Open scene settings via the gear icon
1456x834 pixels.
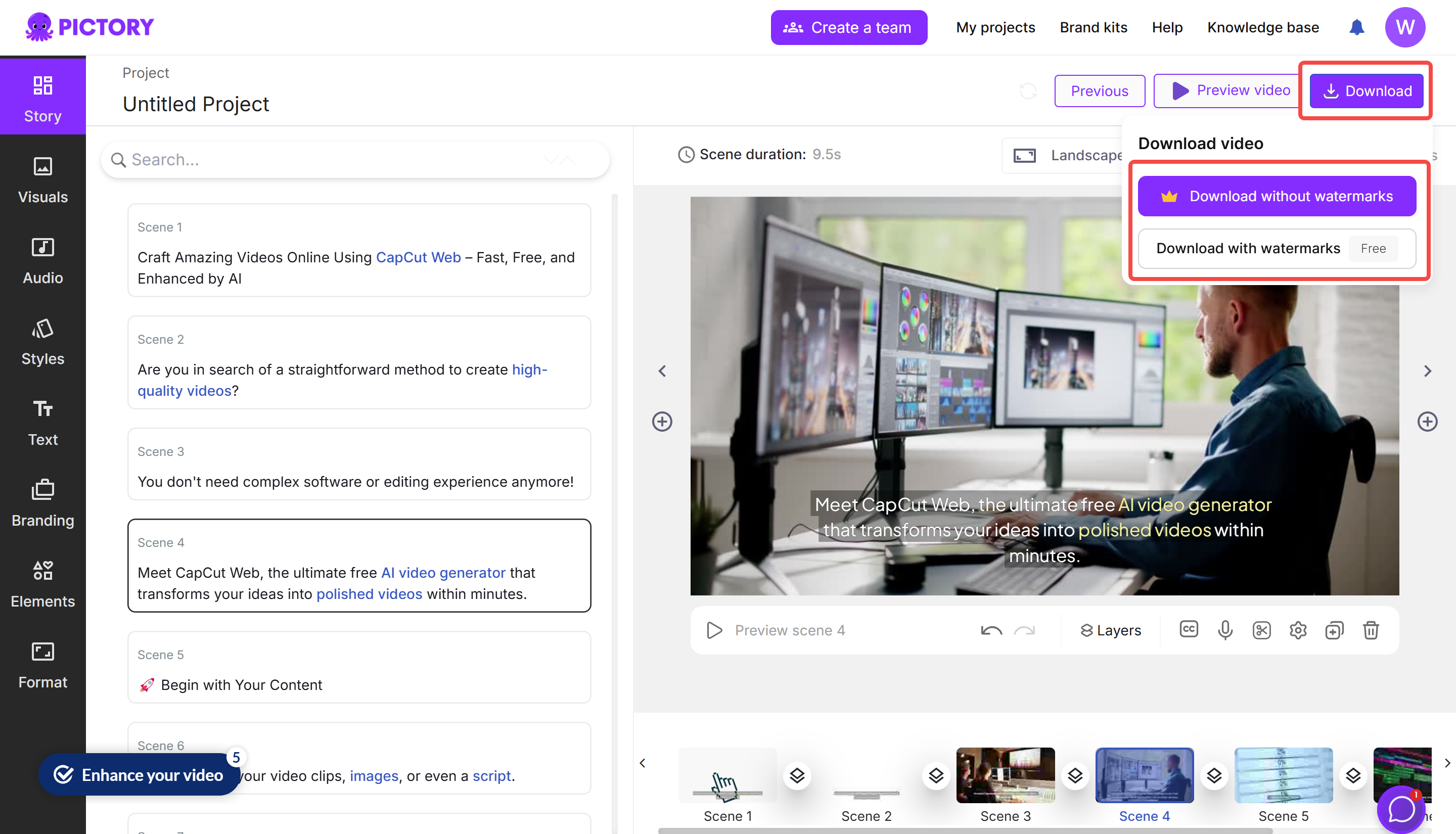coord(1298,630)
